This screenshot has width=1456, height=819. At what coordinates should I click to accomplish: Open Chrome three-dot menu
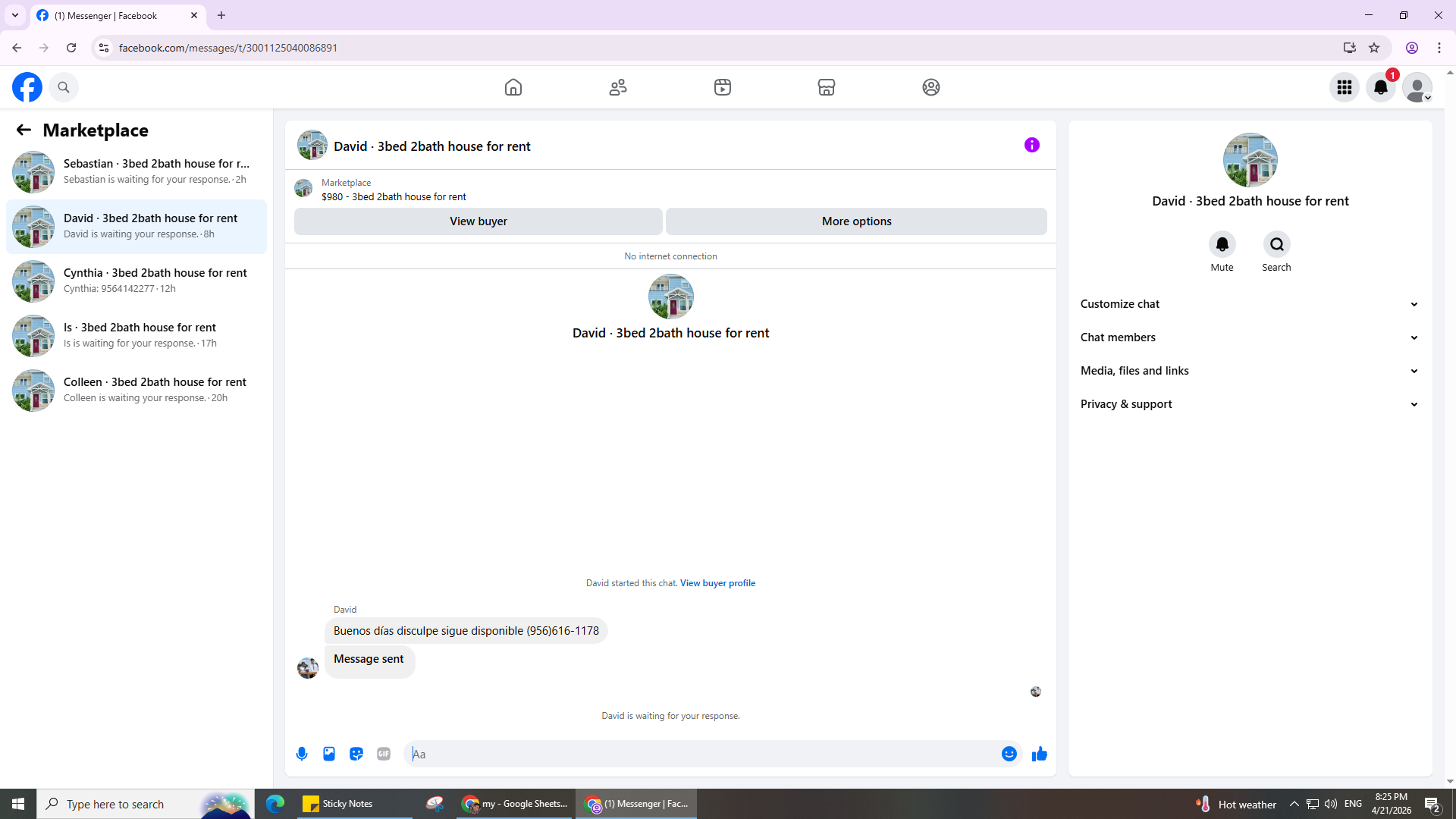pos(1439,48)
